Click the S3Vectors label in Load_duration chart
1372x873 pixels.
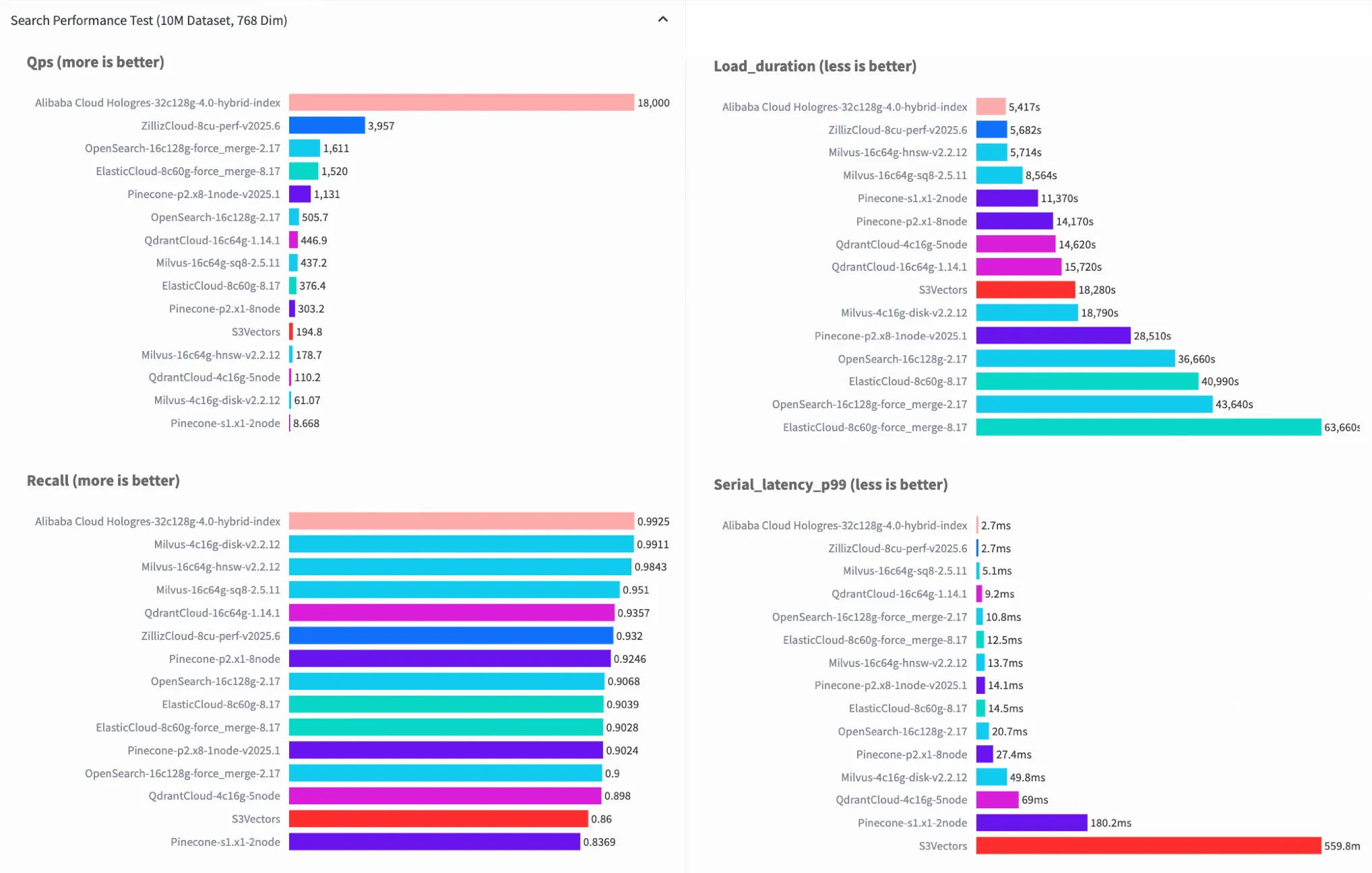click(943, 290)
